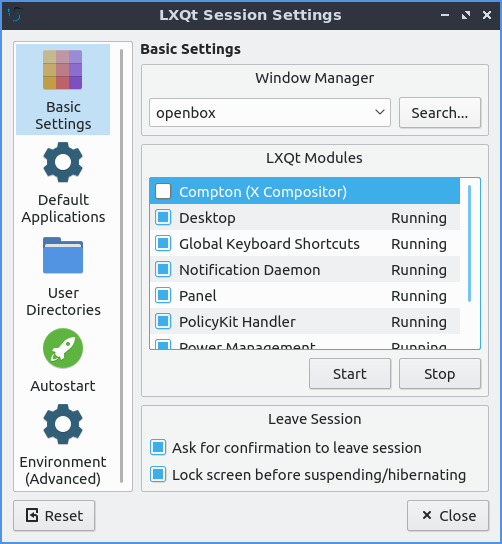Viewport: 502px width, 544px height.
Task: Select the Panel module row
Action: click(x=305, y=296)
